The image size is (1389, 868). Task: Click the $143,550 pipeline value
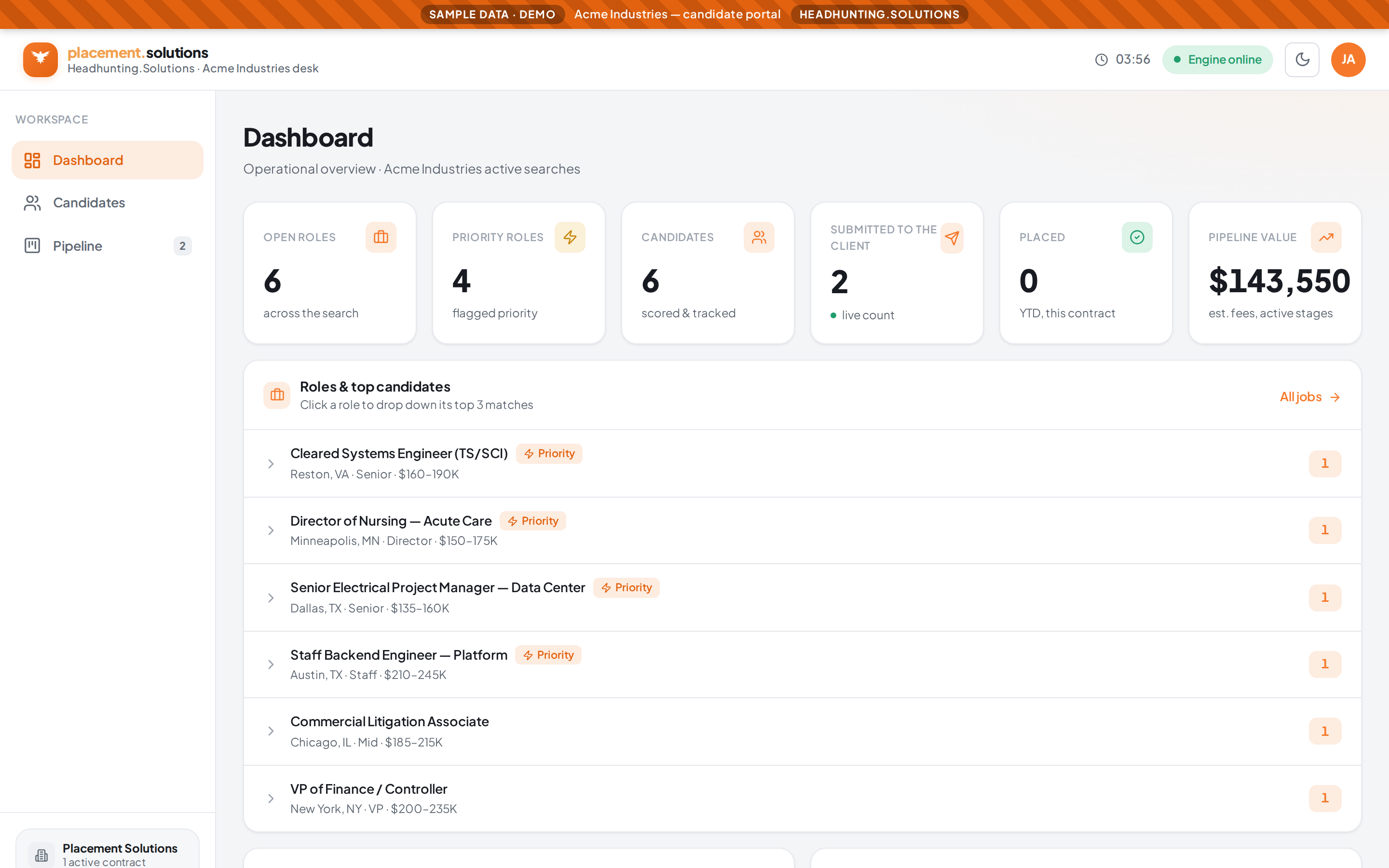pos(1280,281)
